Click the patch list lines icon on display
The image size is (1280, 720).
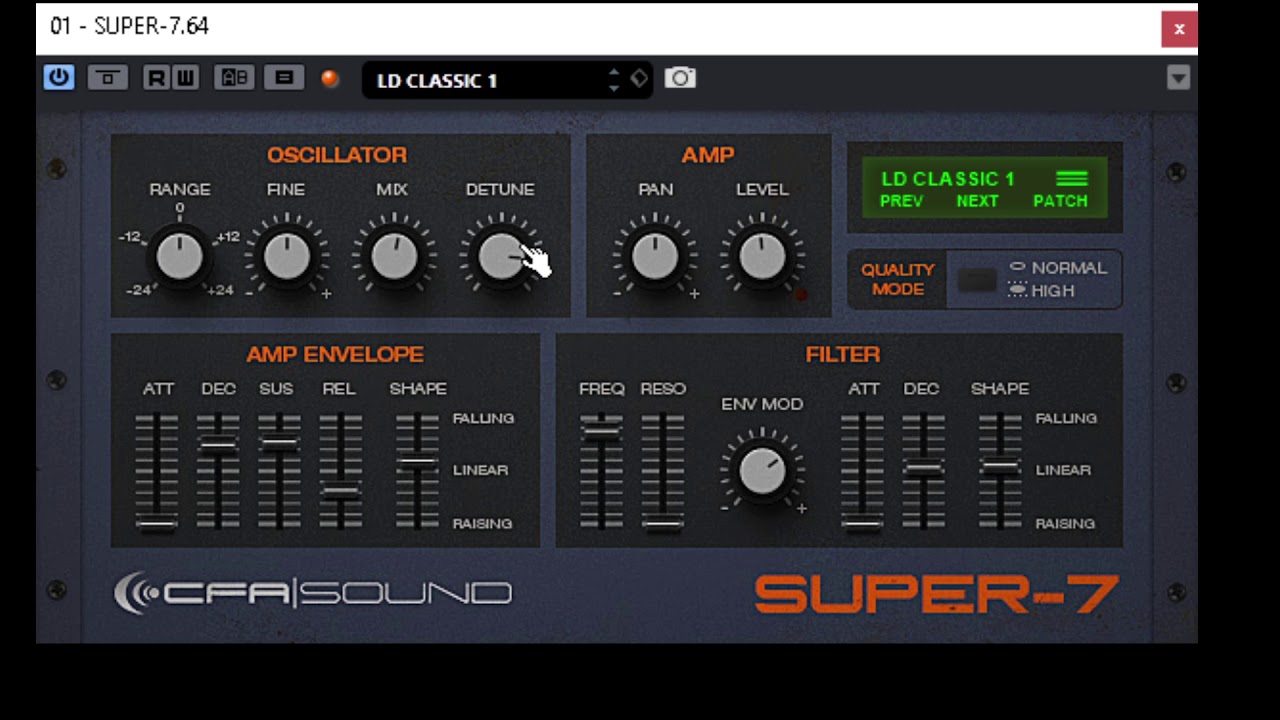(1071, 179)
